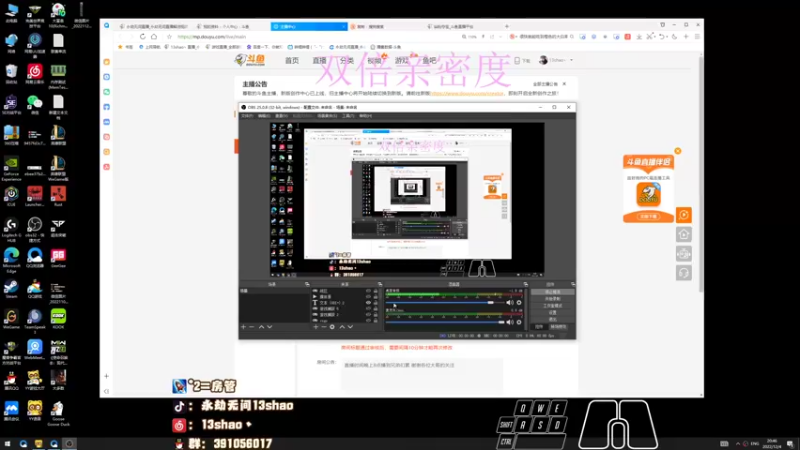Viewport: 800px width, 450px height.
Task: Open the 鱼吧 nav item on Douyu
Action: click(x=430, y=60)
